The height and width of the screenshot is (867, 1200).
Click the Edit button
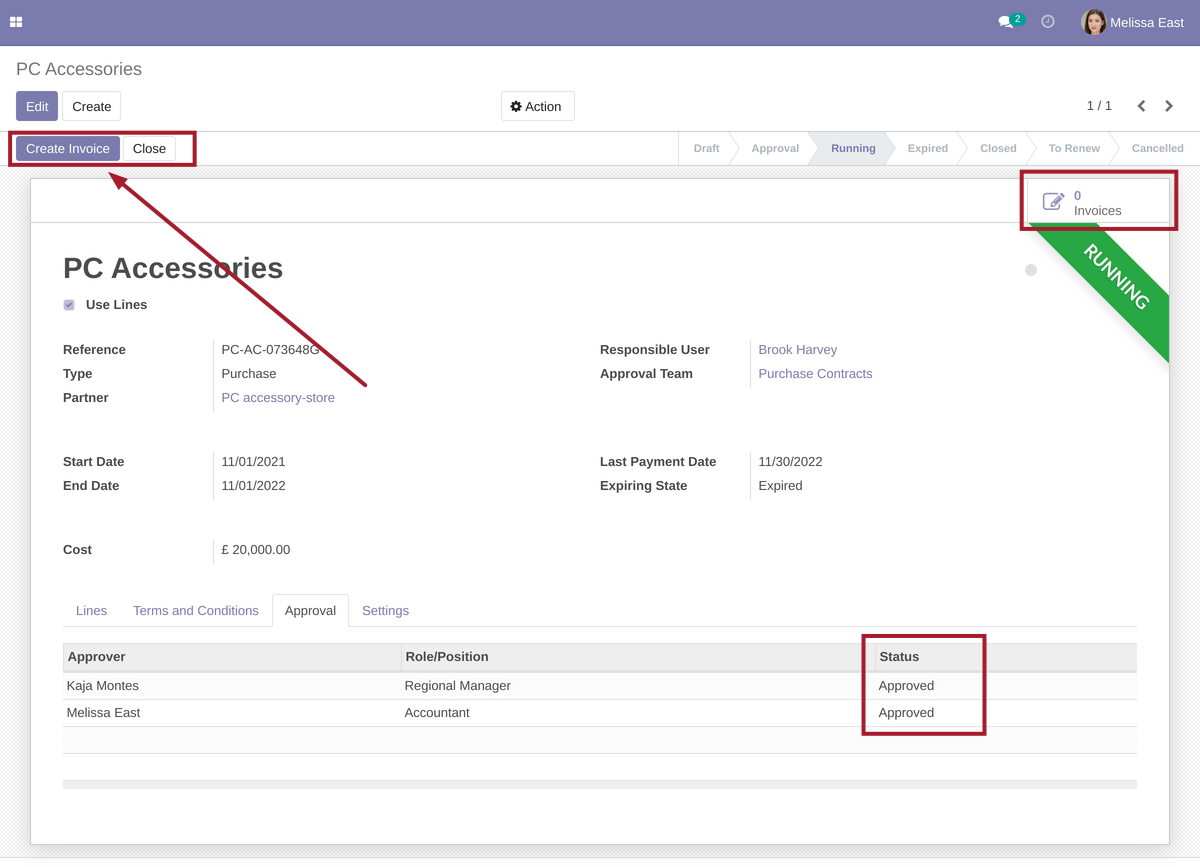[x=37, y=107]
